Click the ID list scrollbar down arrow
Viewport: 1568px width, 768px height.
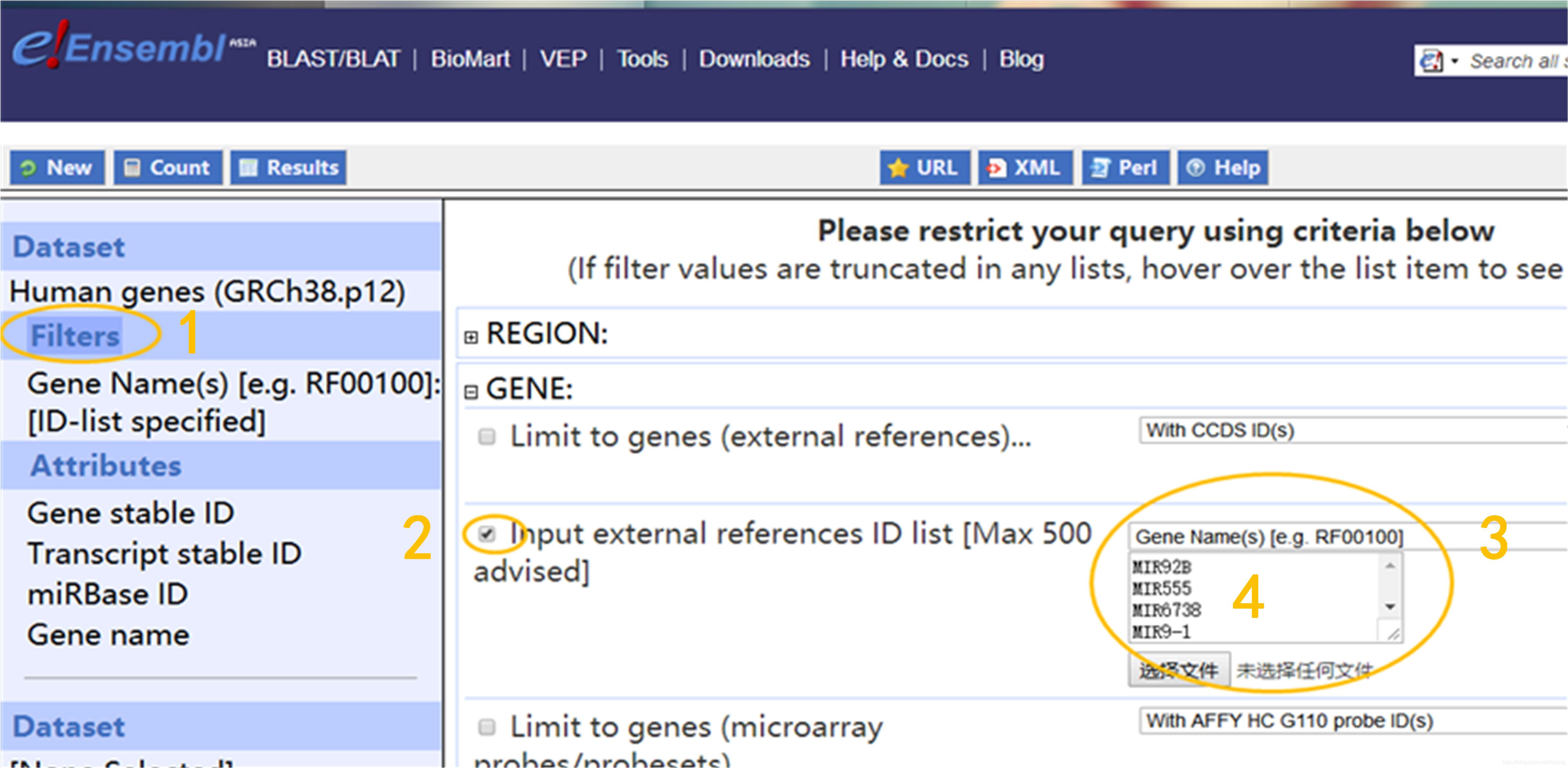coord(1390,607)
